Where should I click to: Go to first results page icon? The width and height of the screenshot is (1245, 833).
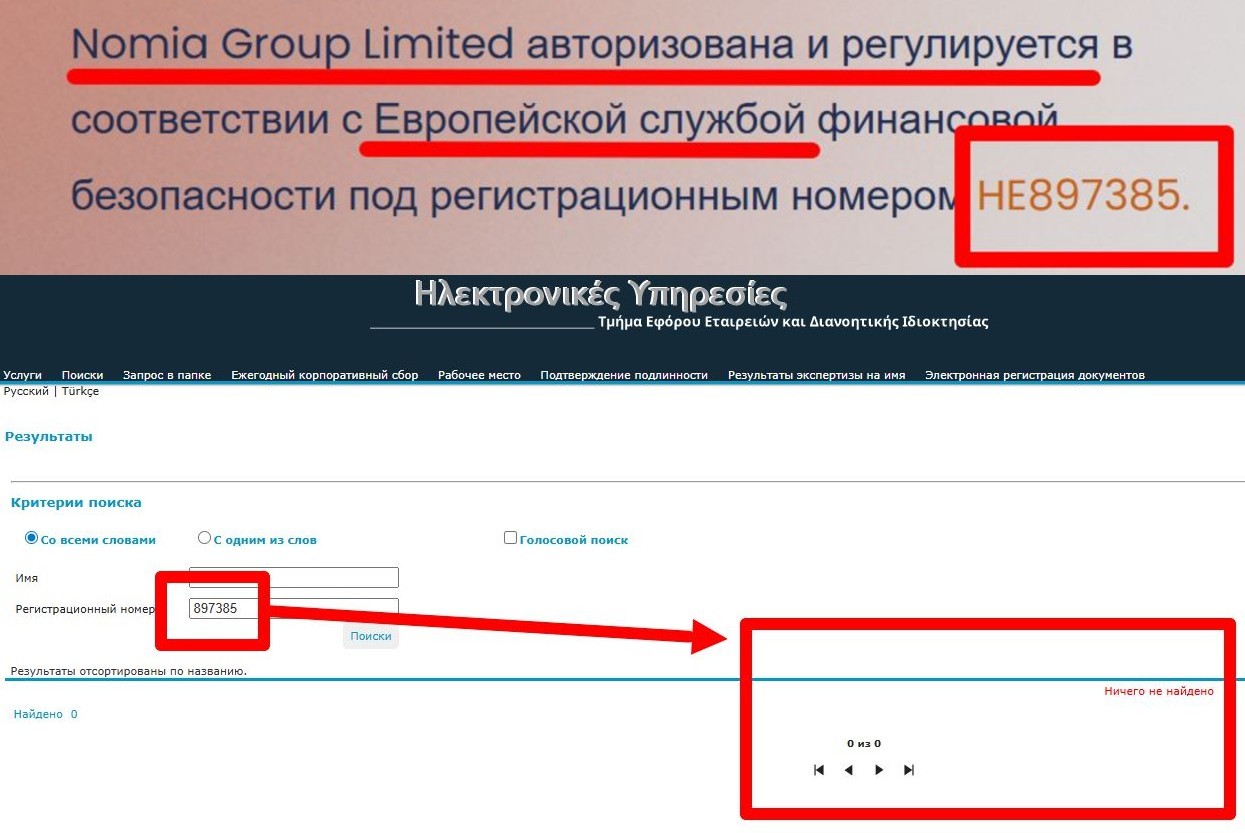(x=819, y=770)
